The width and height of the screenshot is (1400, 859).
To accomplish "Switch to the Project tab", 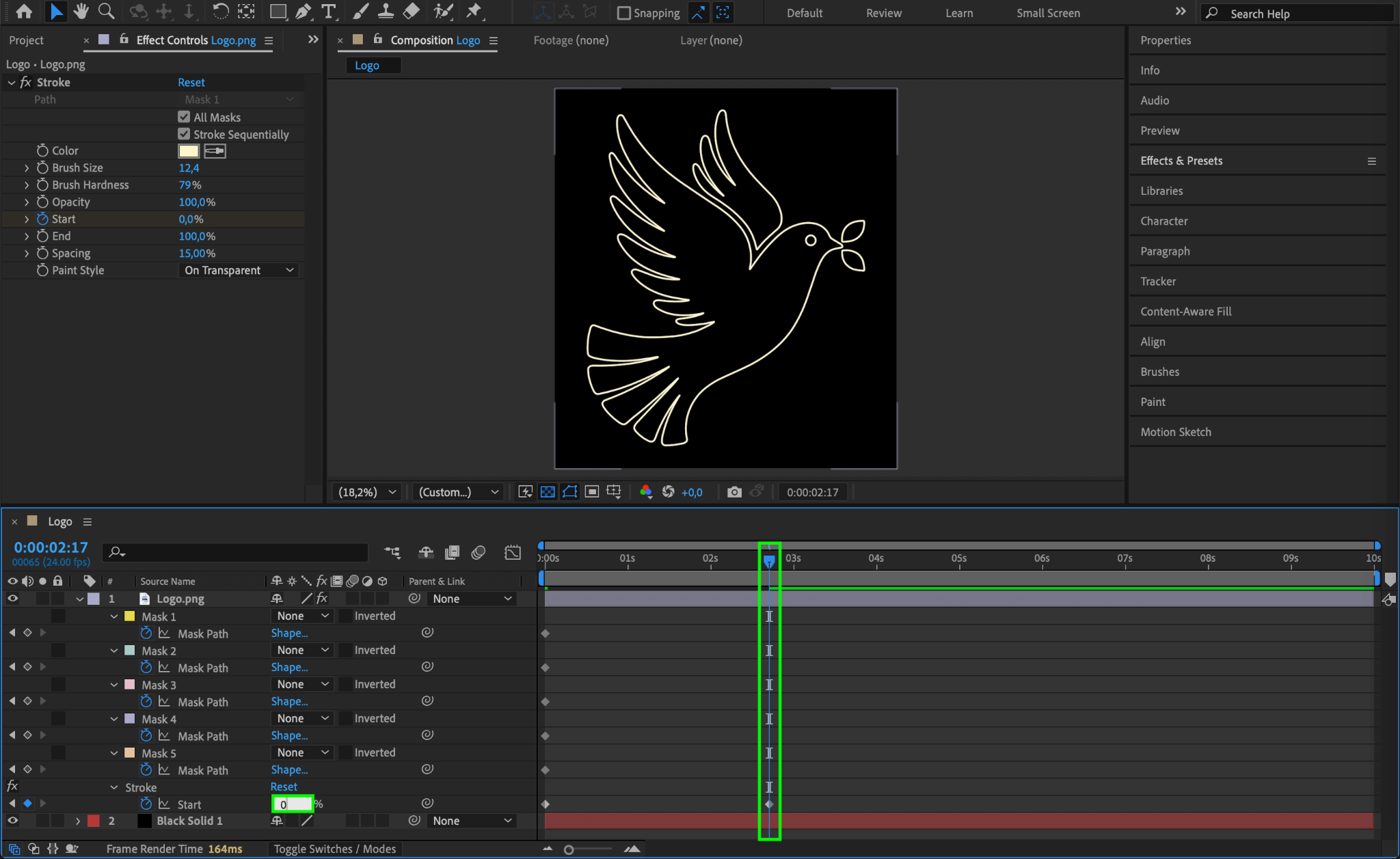I will (27, 40).
